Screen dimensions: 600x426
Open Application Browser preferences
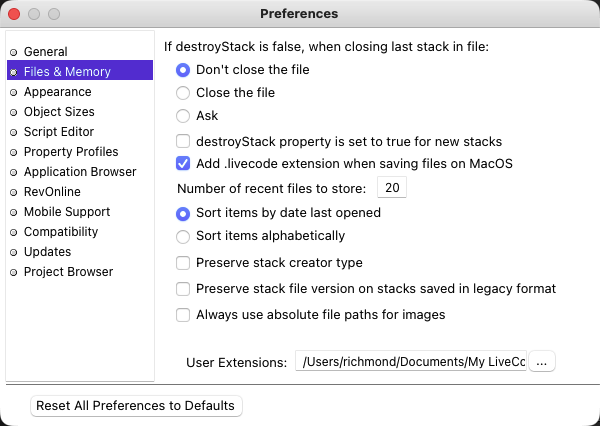[79, 171]
